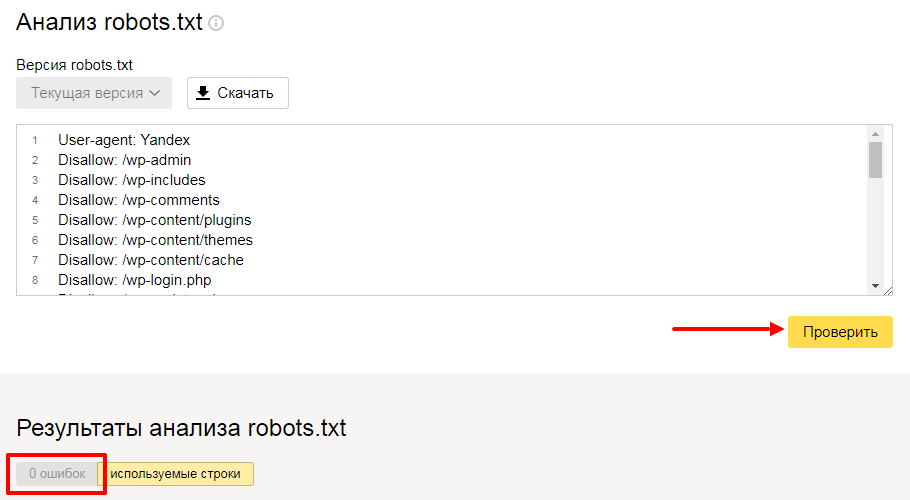Viewport: 910px width, 500px height.
Task: Click the download arrow icon on Скачать
Action: pyautogui.click(x=203, y=93)
